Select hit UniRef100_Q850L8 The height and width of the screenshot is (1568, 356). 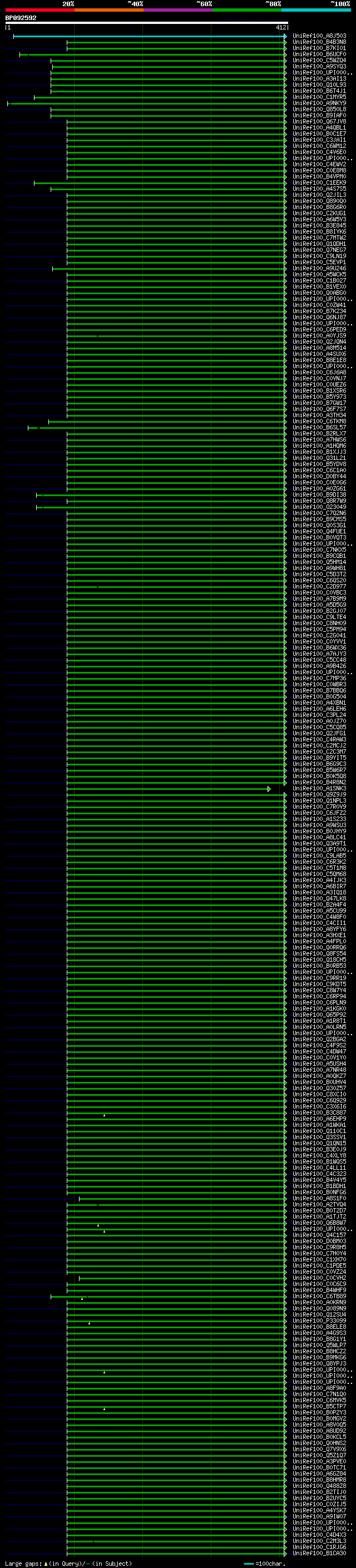tap(319, 110)
